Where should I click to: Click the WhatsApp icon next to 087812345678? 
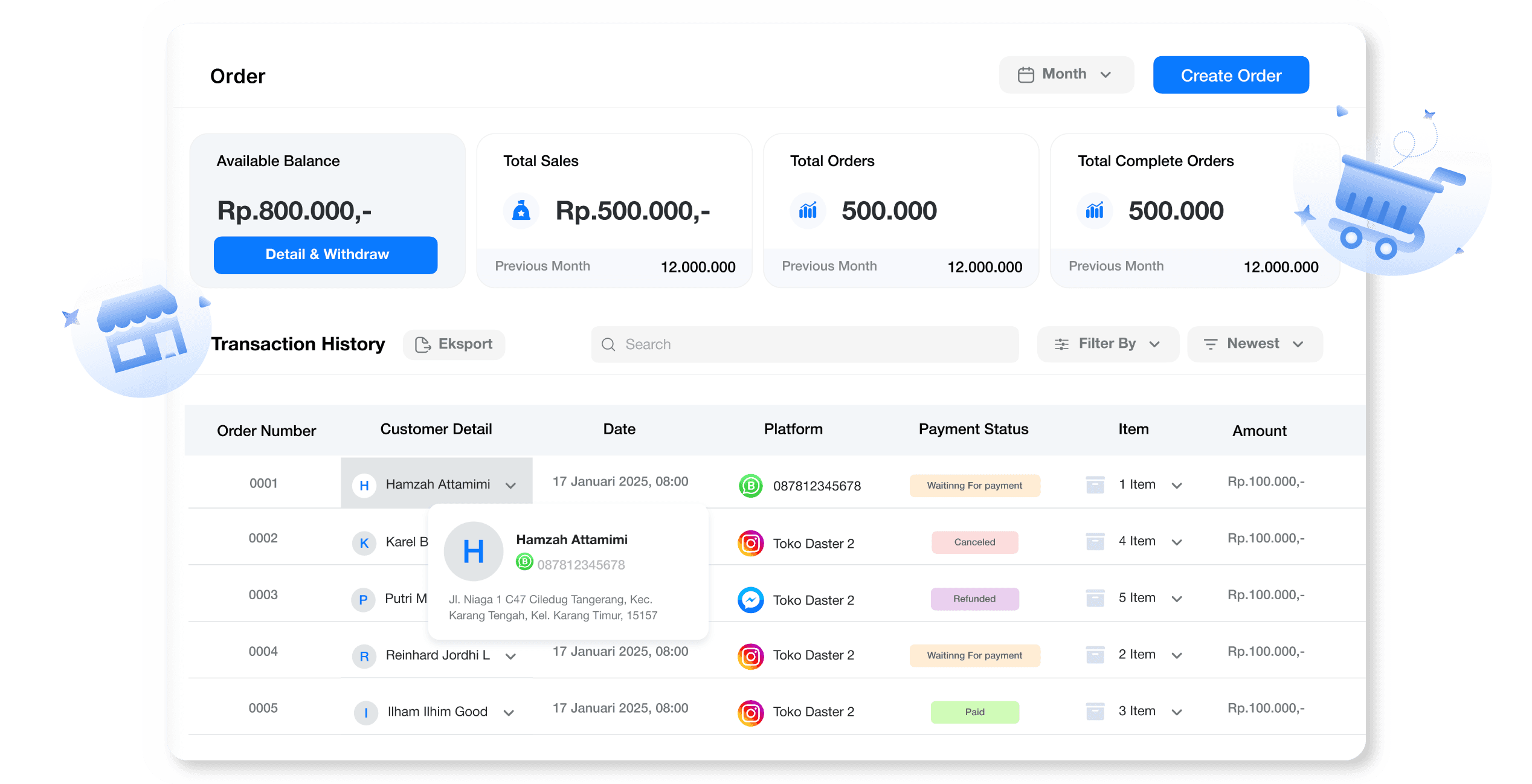(x=750, y=486)
